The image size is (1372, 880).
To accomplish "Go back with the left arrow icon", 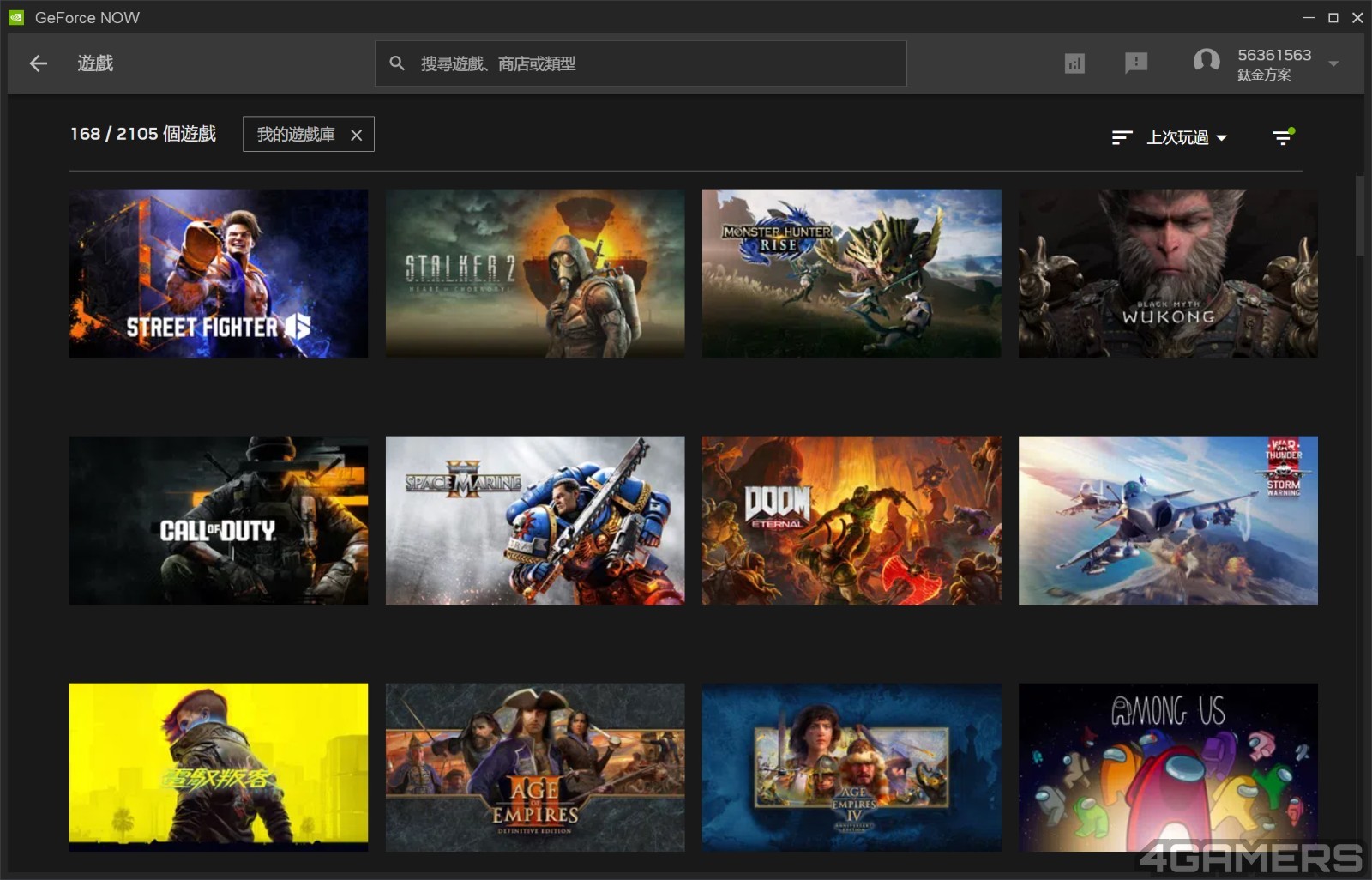I will [38, 63].
